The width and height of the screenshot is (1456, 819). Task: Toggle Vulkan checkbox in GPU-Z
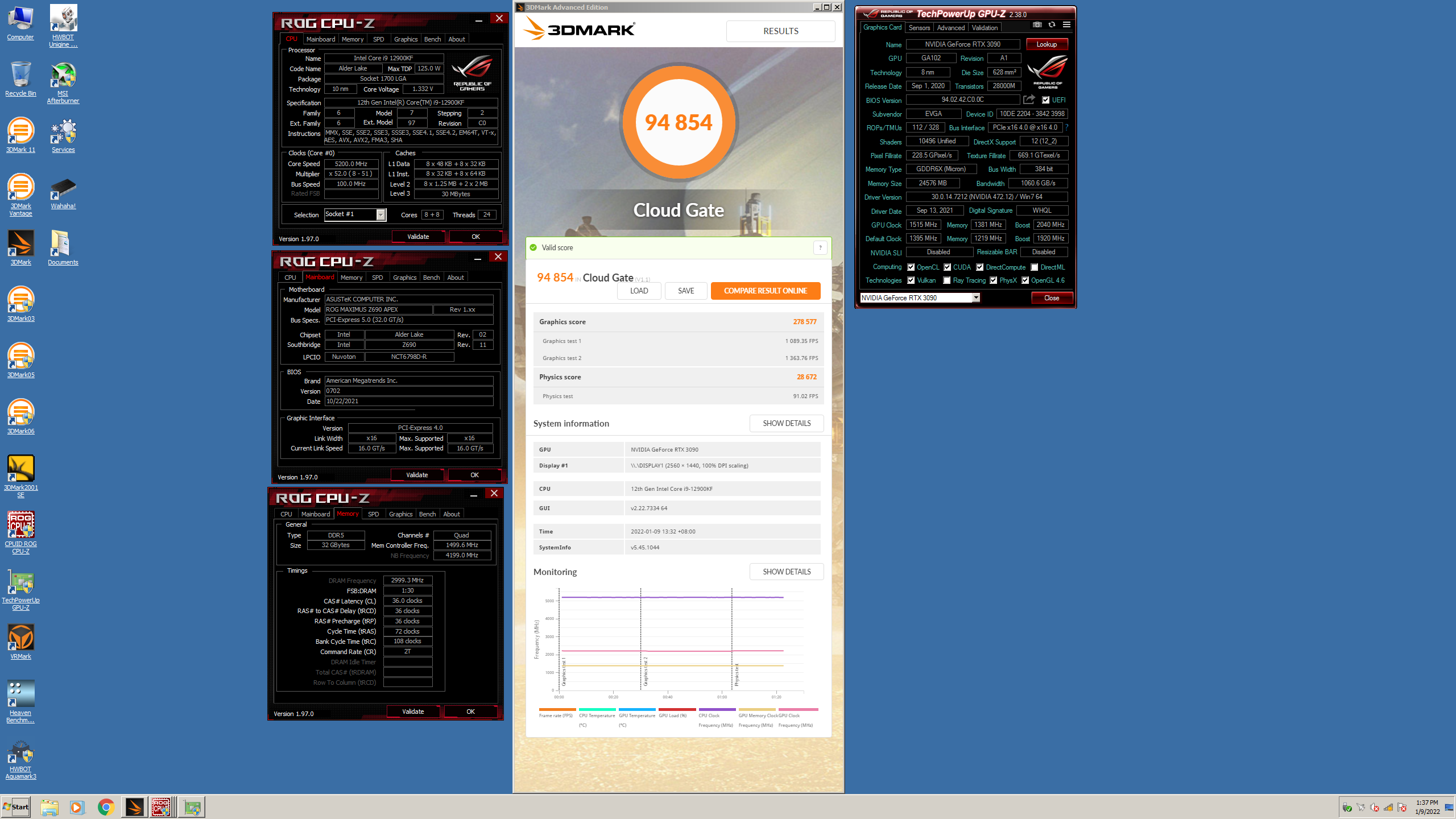point(911,280)
